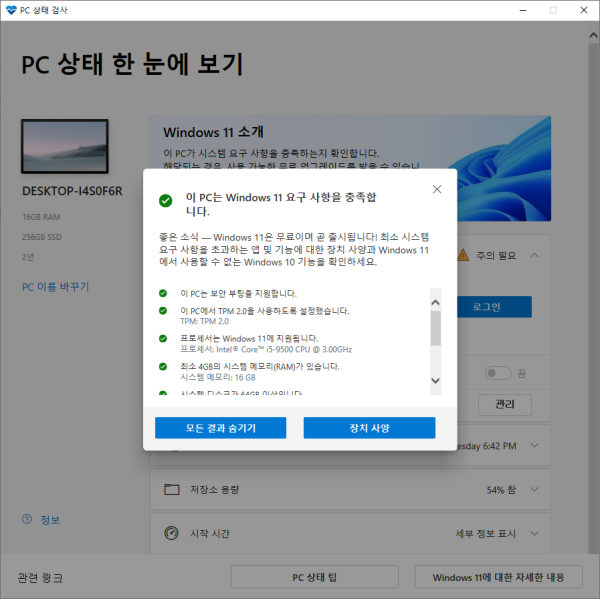Image resolution: width=600 pixels, height=599 pixels.
Task: Click the 로그인 button
Action: (494, 307)
